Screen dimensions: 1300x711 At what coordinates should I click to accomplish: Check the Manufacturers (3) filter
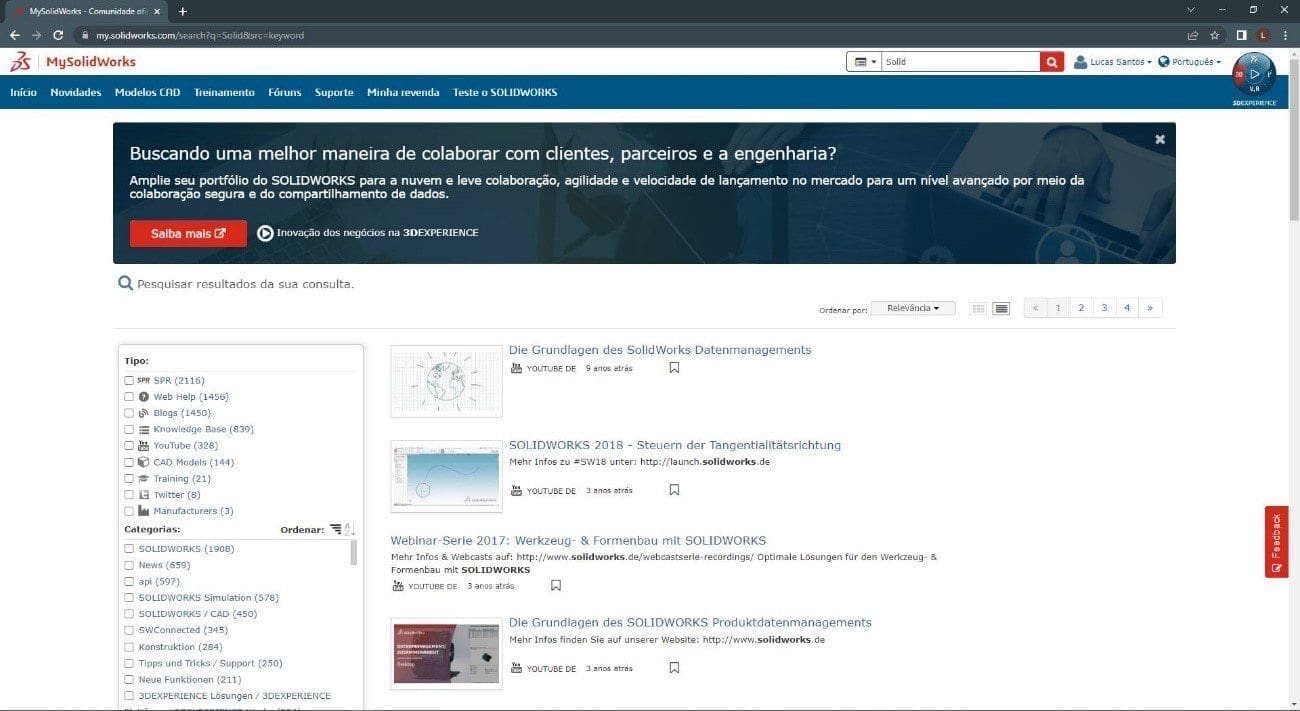tap(129, 511)
